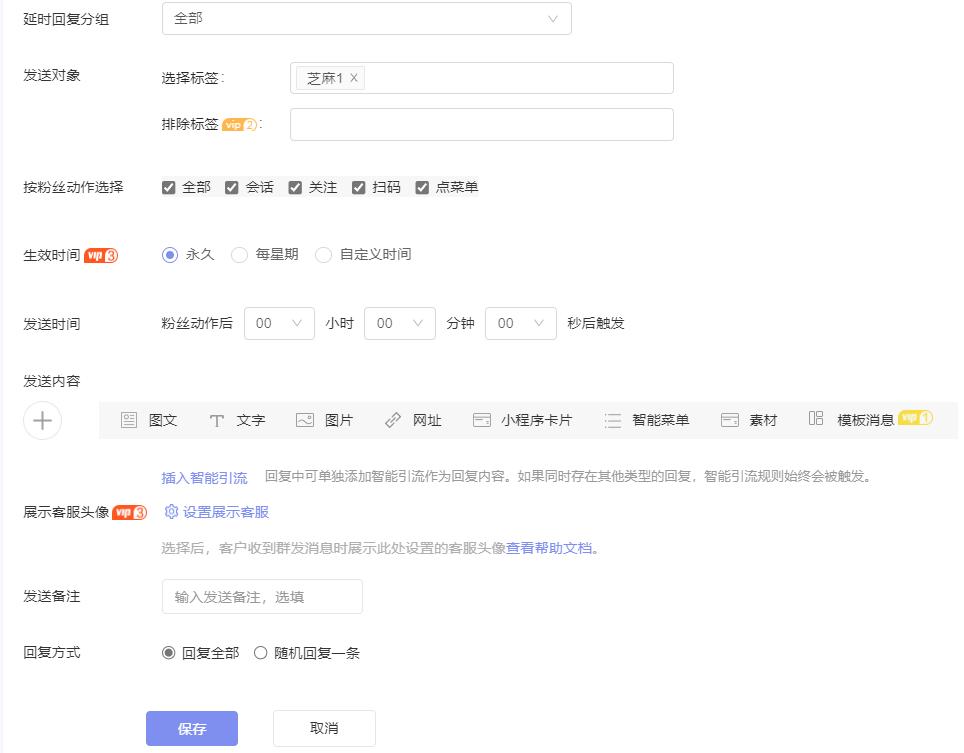Uncheck the 扫码 fan action checkbox

pyautogui.click(x=359, y=186)
